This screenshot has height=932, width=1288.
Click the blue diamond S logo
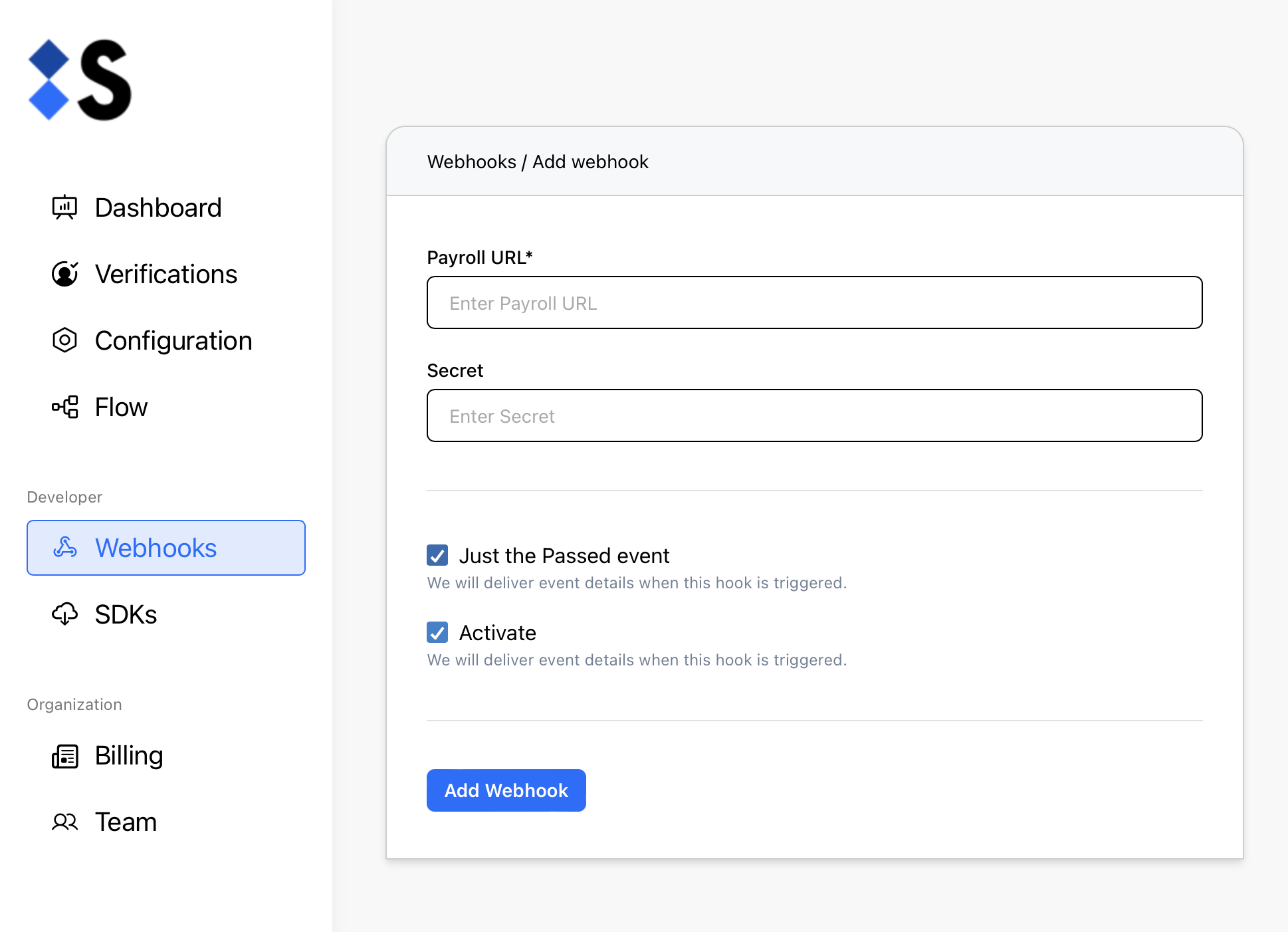click(80, 80)
